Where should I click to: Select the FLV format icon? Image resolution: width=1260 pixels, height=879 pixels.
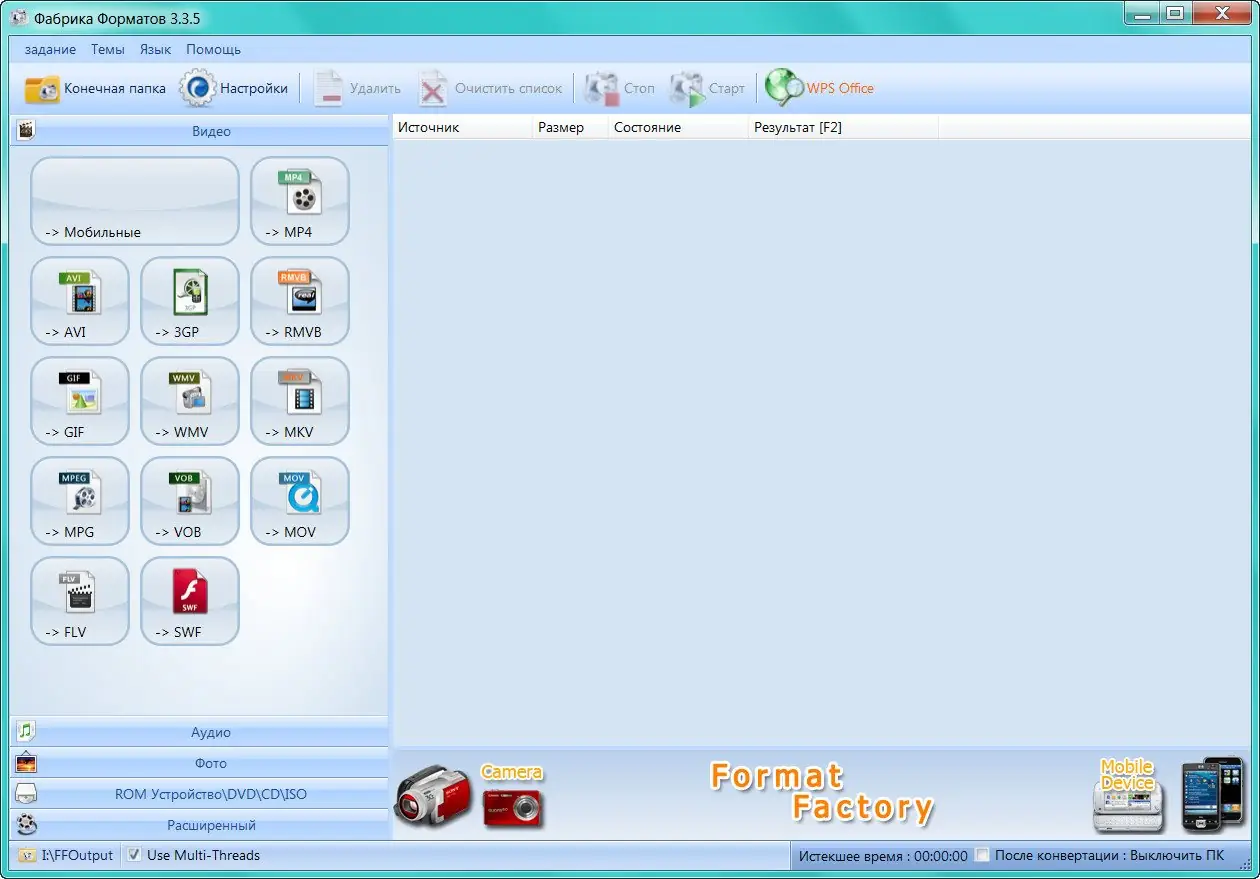coord(80,601)
